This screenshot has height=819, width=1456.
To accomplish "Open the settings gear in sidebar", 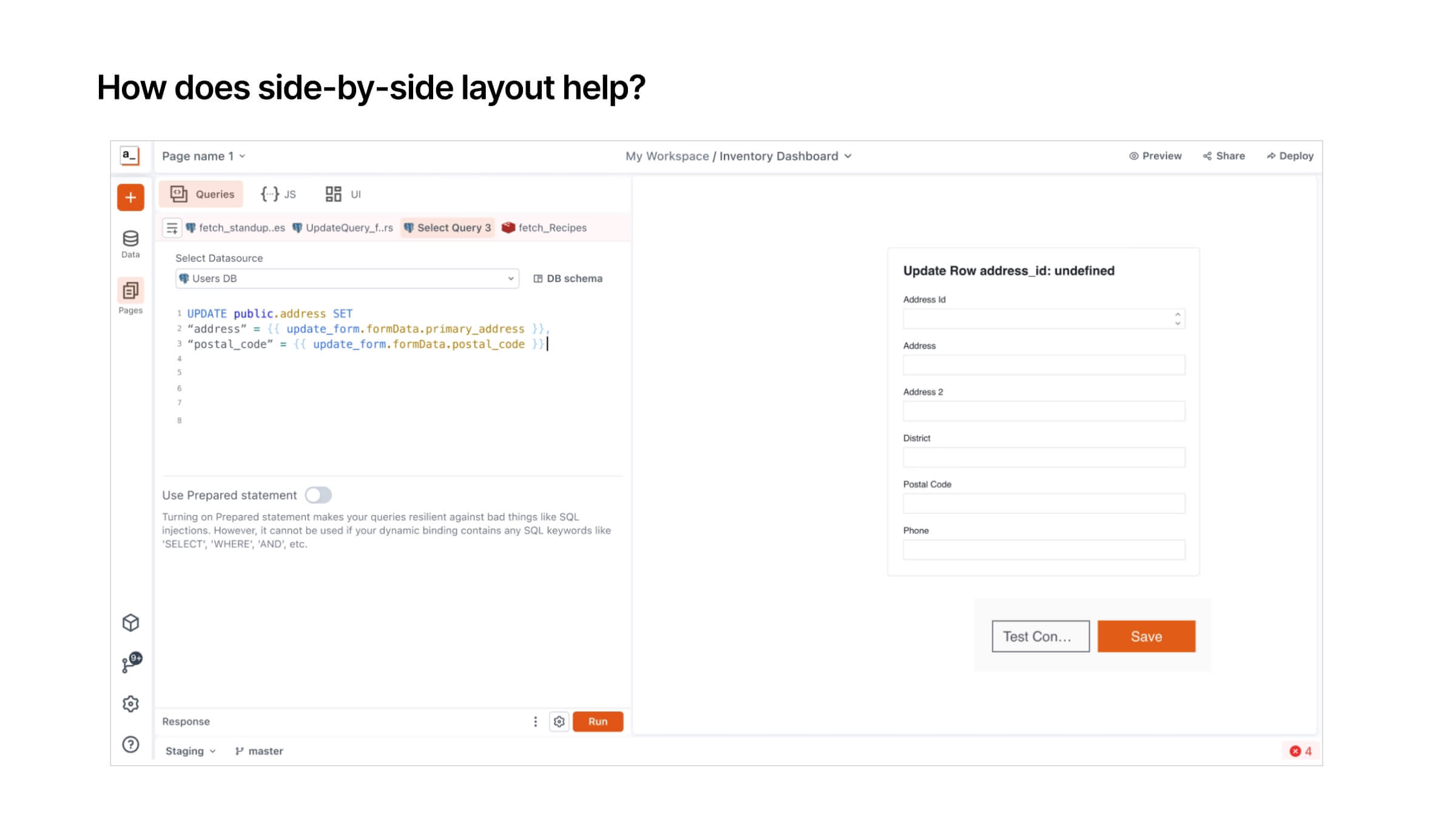I will 130,704.
